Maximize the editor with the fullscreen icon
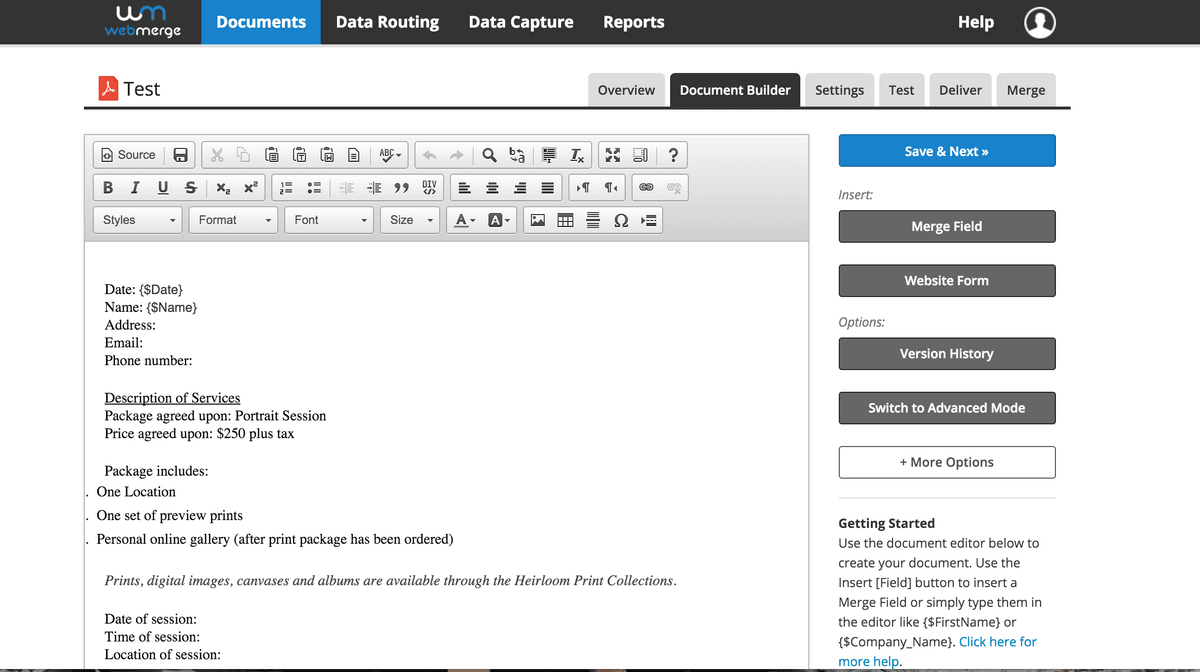This screenshot has height=672, width=1200. point(613,155)
